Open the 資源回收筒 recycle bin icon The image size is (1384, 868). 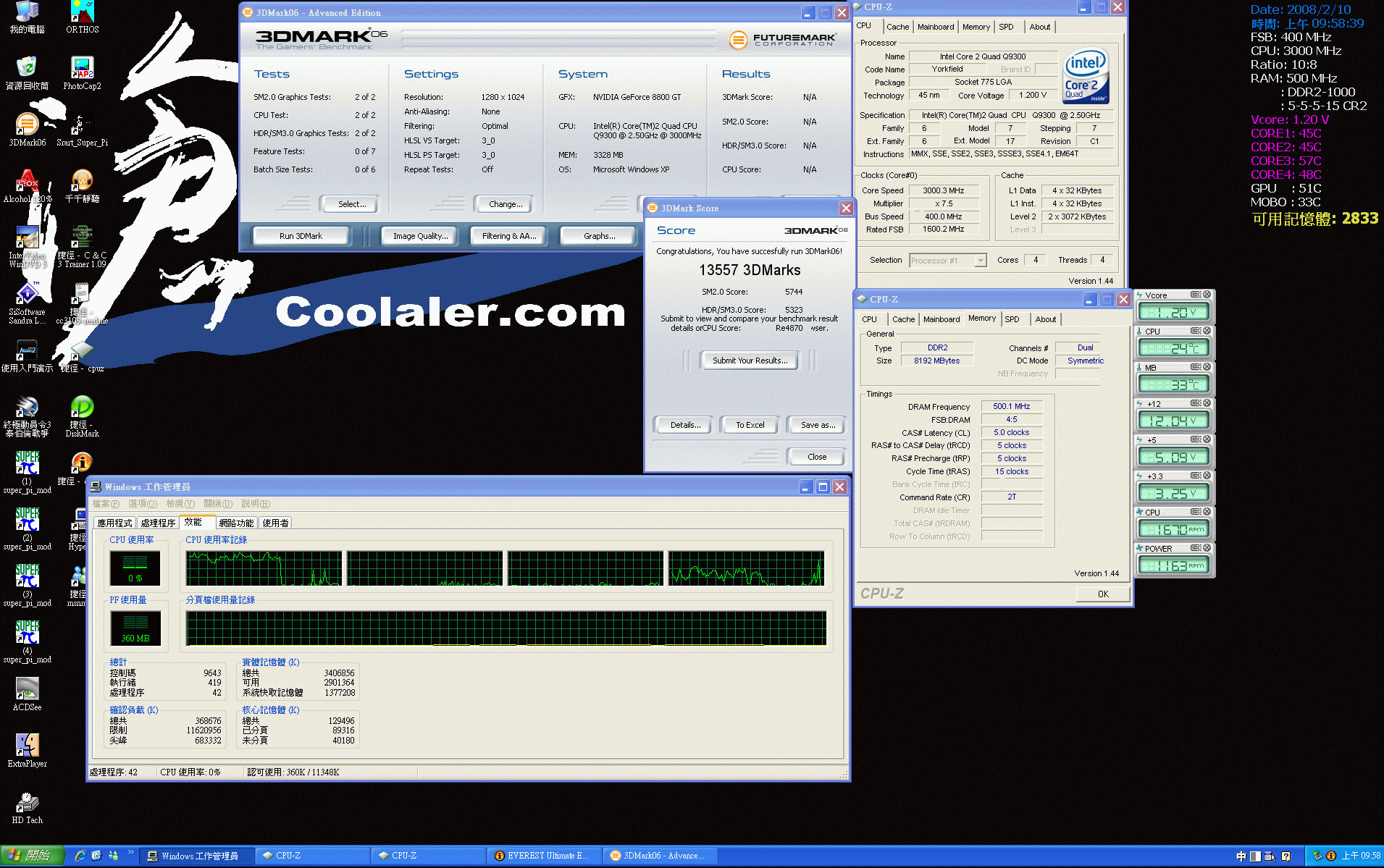[27, 72]
